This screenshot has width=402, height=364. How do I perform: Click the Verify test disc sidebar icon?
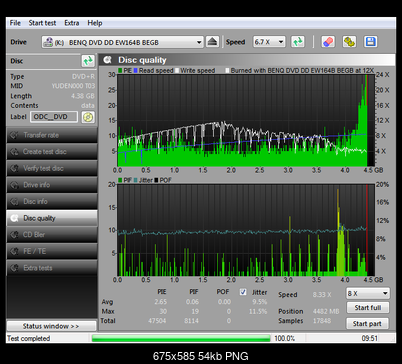14,168
